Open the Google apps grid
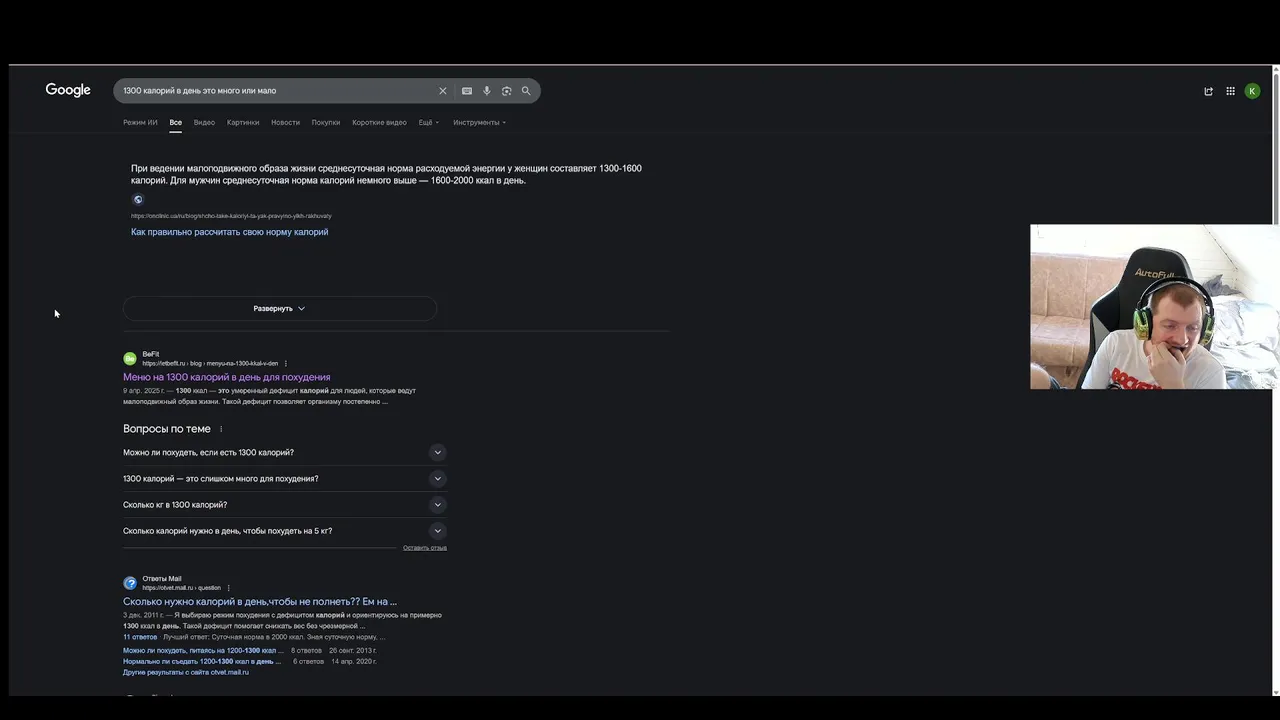 pyautogui.click(x=1230, y=91)
